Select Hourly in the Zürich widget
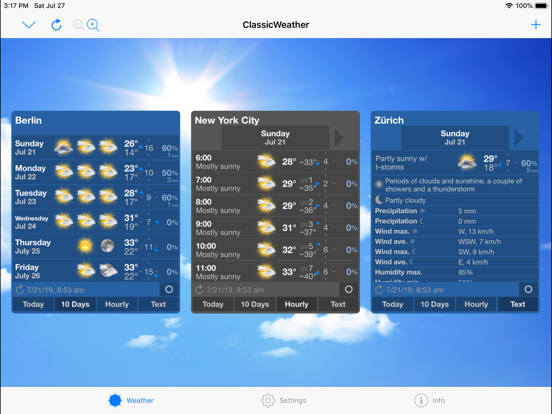This screenshot has height=414, width=552. (x=476, y=304)
